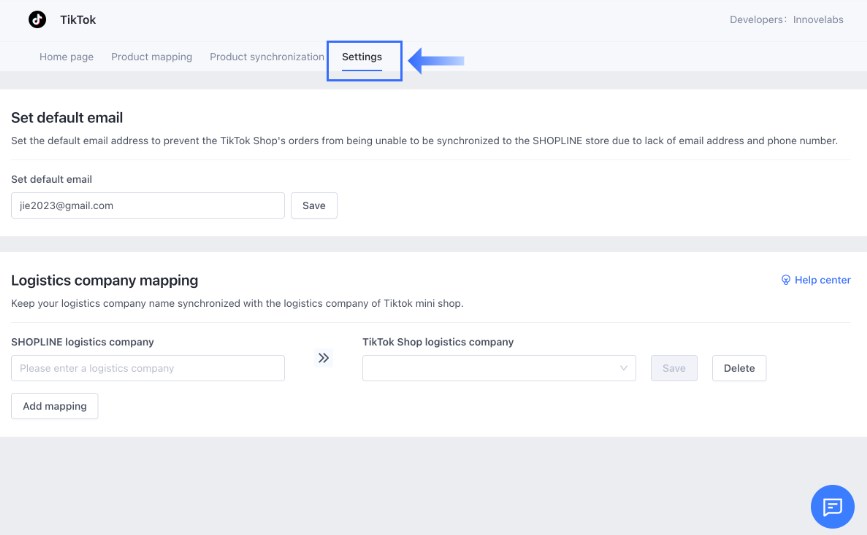Delete the logistics mapping row
This screenshot has width=867, height=535.
coord(739,368)
